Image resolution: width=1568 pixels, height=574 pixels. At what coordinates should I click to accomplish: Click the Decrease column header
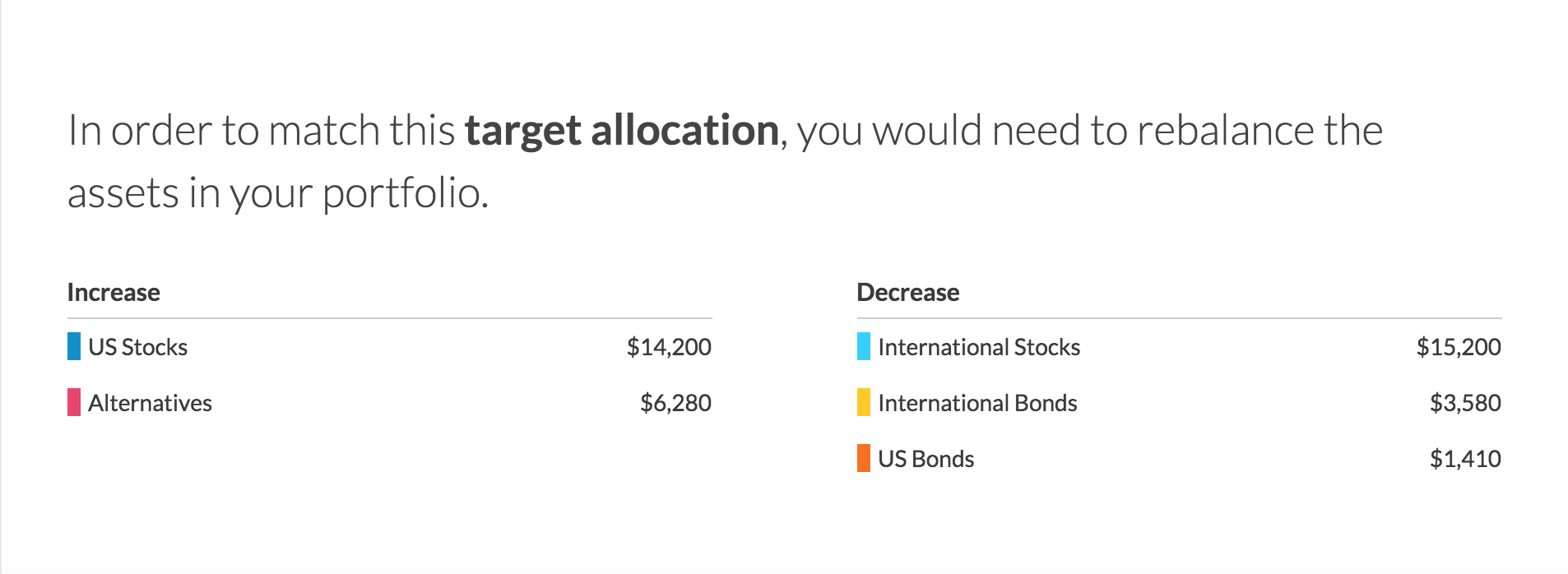[x=907, y=293]
